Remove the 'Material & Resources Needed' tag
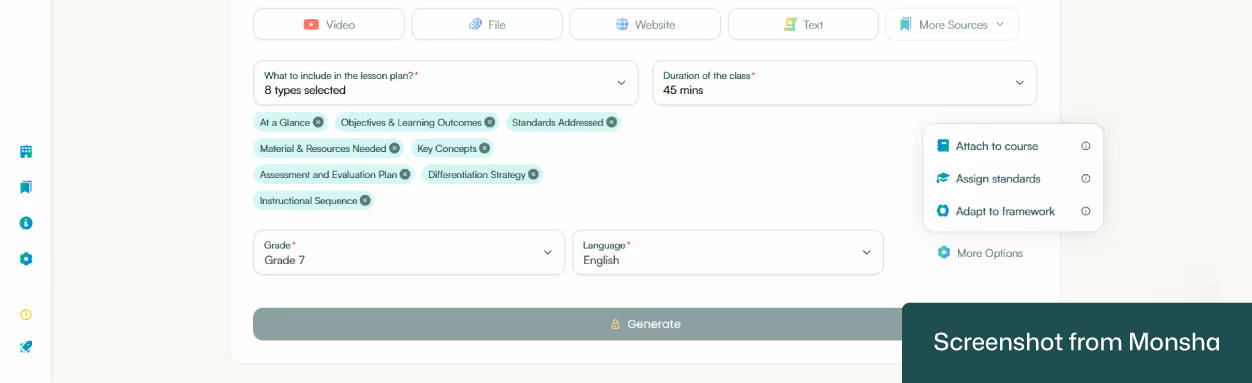Viewport: 1252px width, 383px height. click(394, 148)
